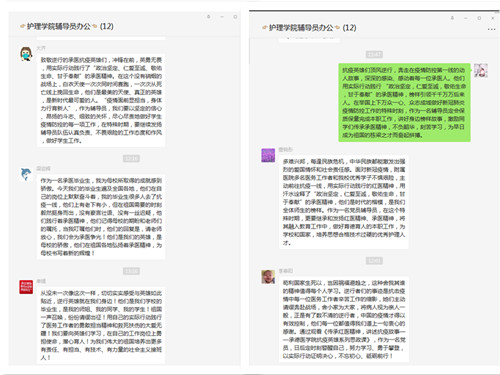Click the baby photo avatar
The height and width of the screenshot is (375, 500).
pyautogui.click(x=268, y=277)
